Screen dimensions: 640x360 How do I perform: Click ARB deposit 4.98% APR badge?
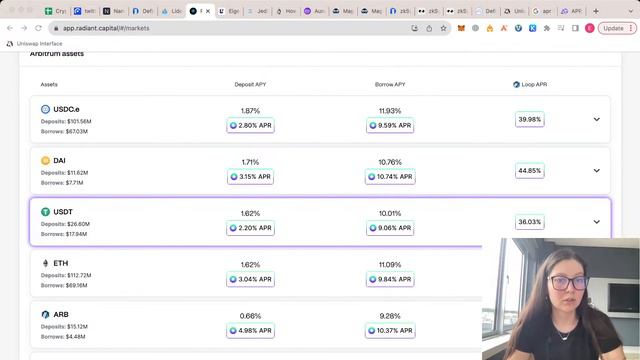tap(251, 331)
